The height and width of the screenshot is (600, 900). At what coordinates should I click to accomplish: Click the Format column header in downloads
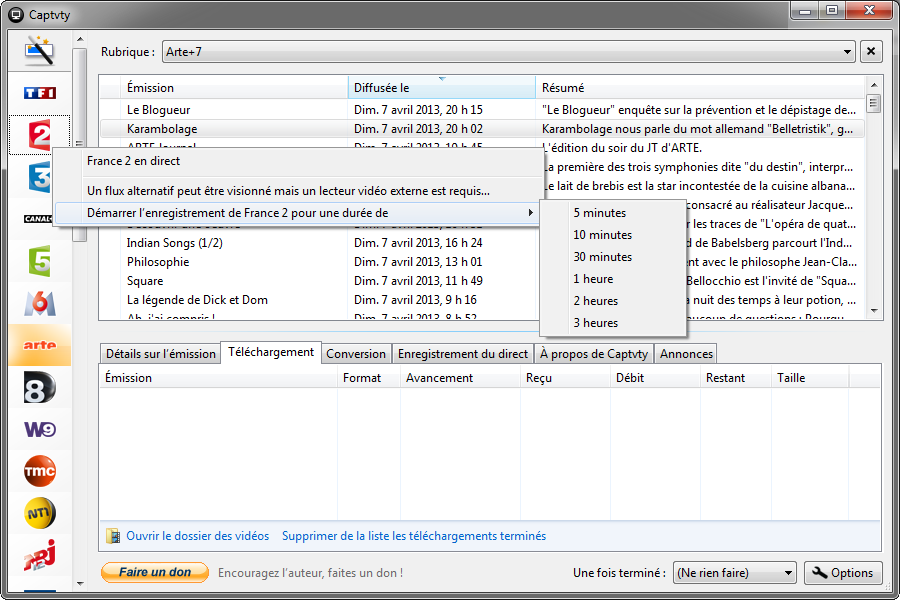(x=368, y=378)
